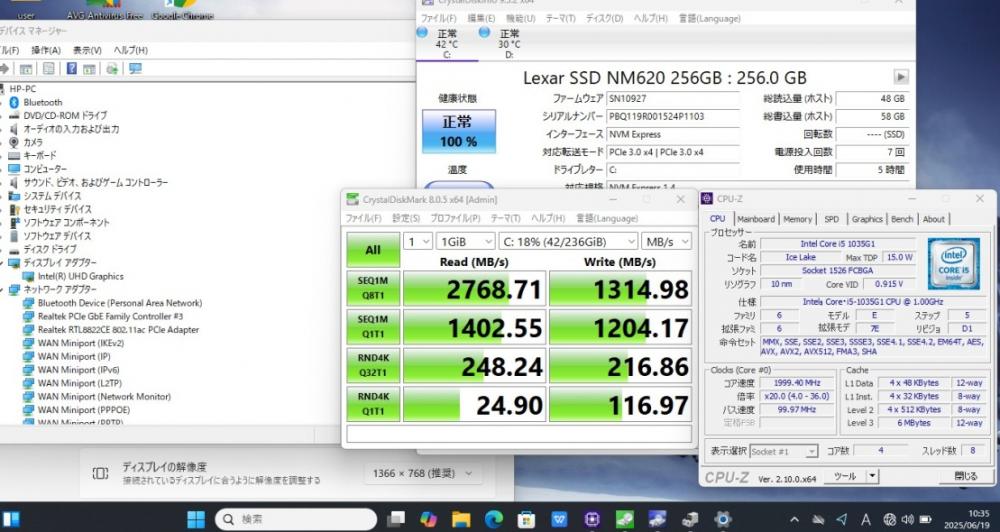Open File Explorer from the taskbar
The height and width of the screenshot is (532, 1000).
[x=461, y=519]
